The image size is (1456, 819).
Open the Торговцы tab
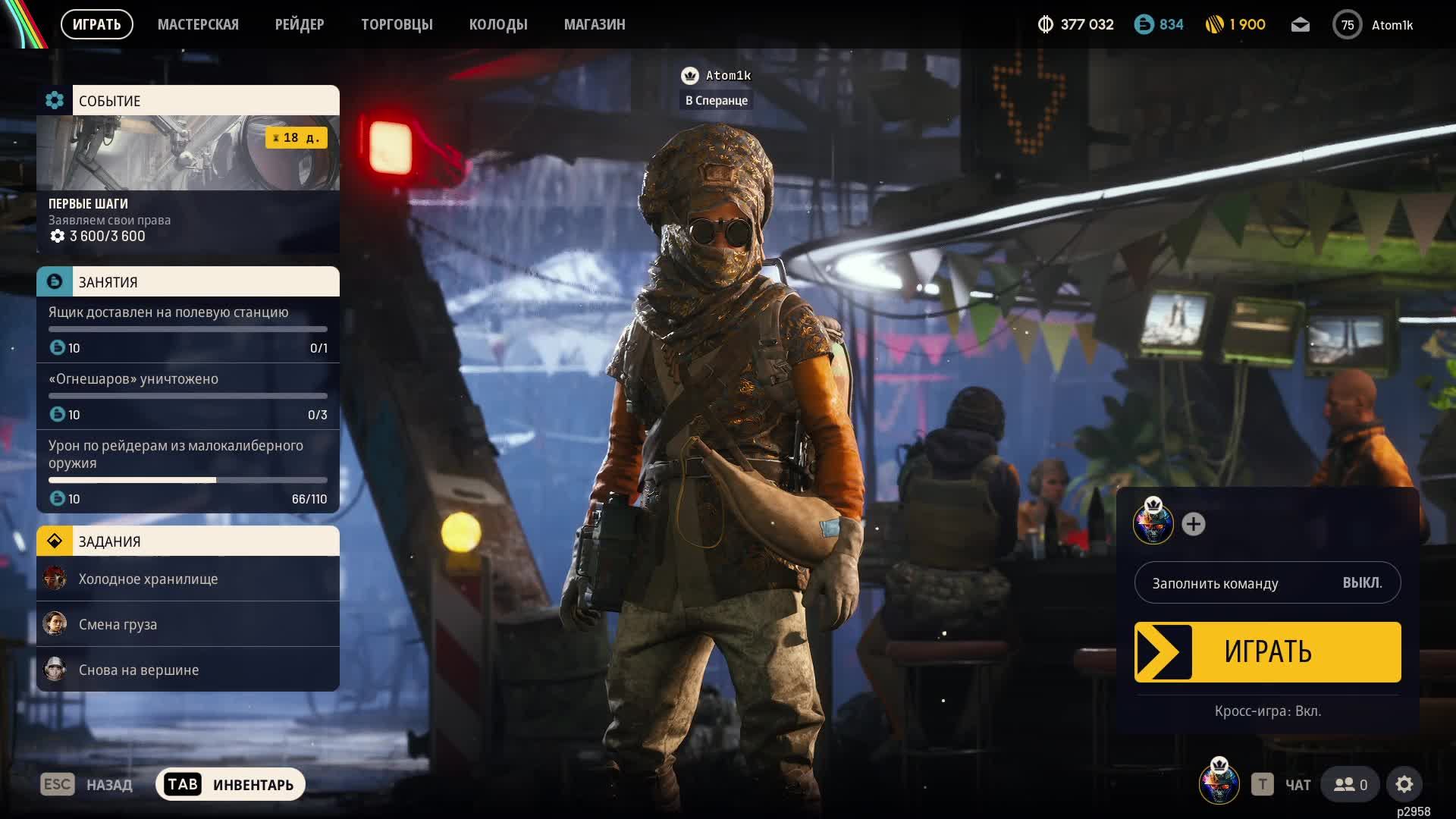click(x=397, y=24)
